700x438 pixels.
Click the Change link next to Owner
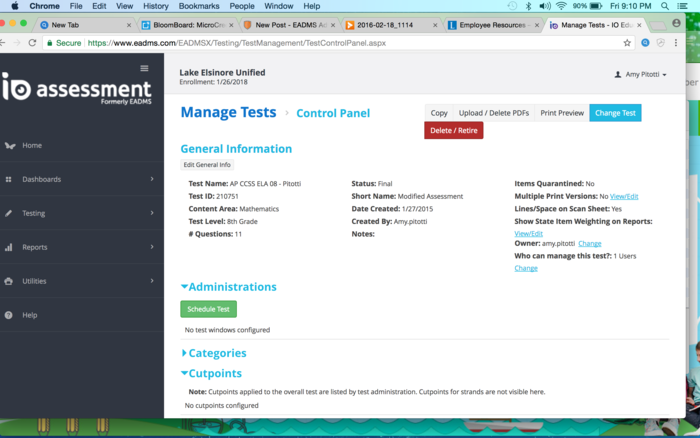click(590, 243)
